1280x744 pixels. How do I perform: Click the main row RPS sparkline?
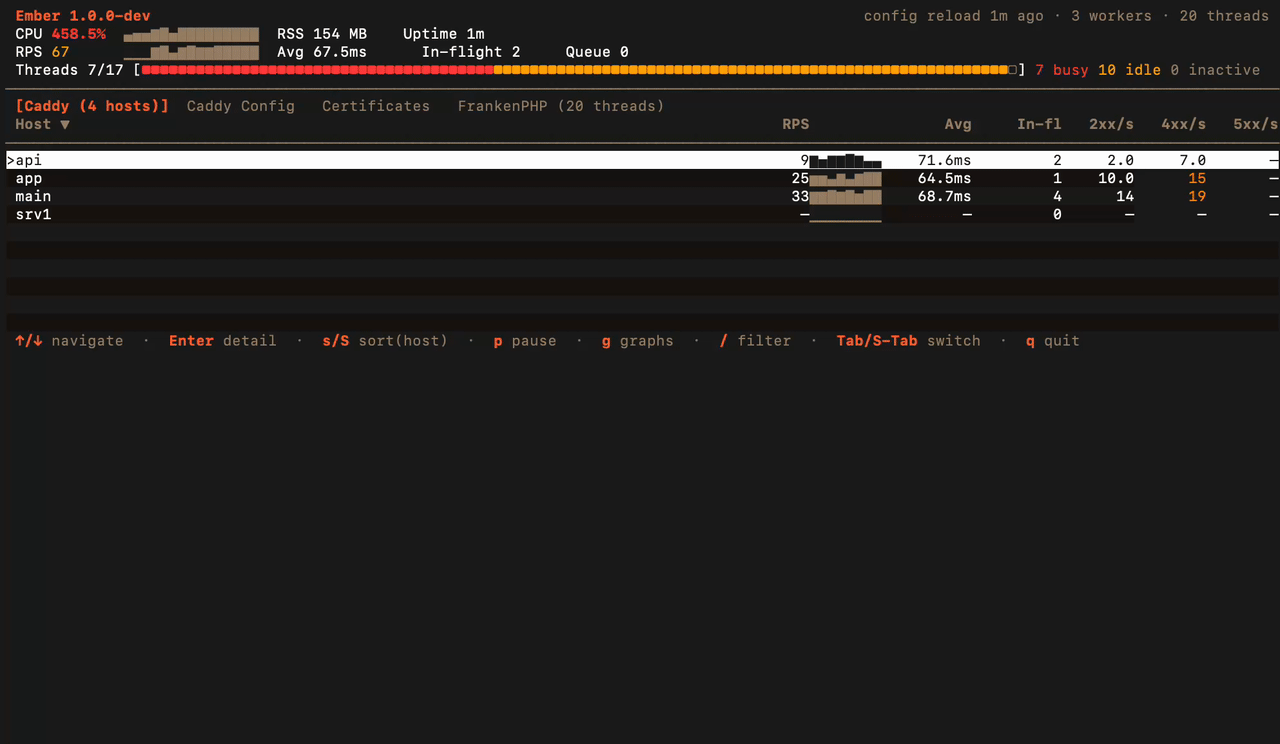point(845,196)
